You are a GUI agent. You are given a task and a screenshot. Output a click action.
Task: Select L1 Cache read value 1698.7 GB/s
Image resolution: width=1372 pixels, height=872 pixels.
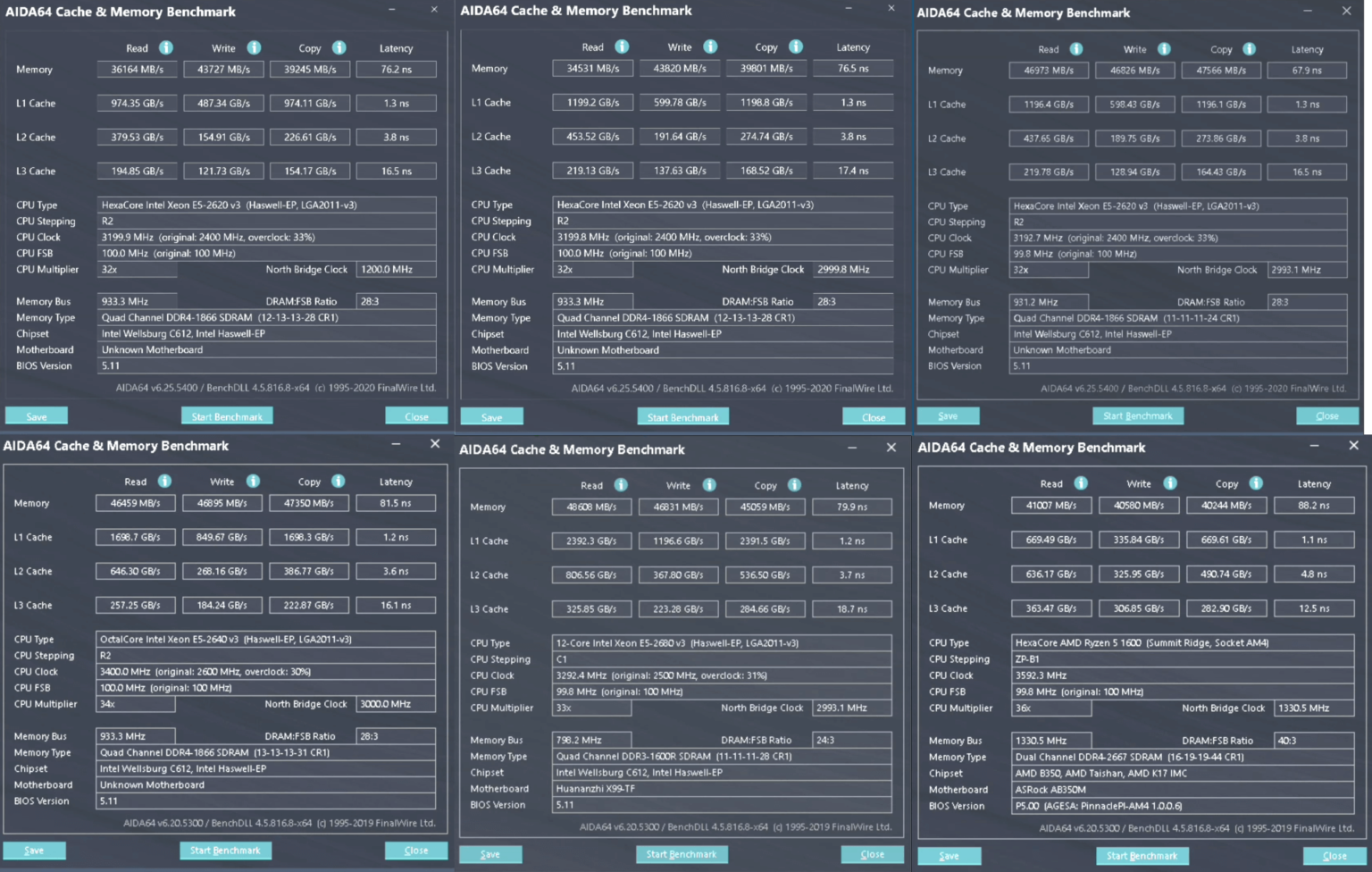point(136,537)
